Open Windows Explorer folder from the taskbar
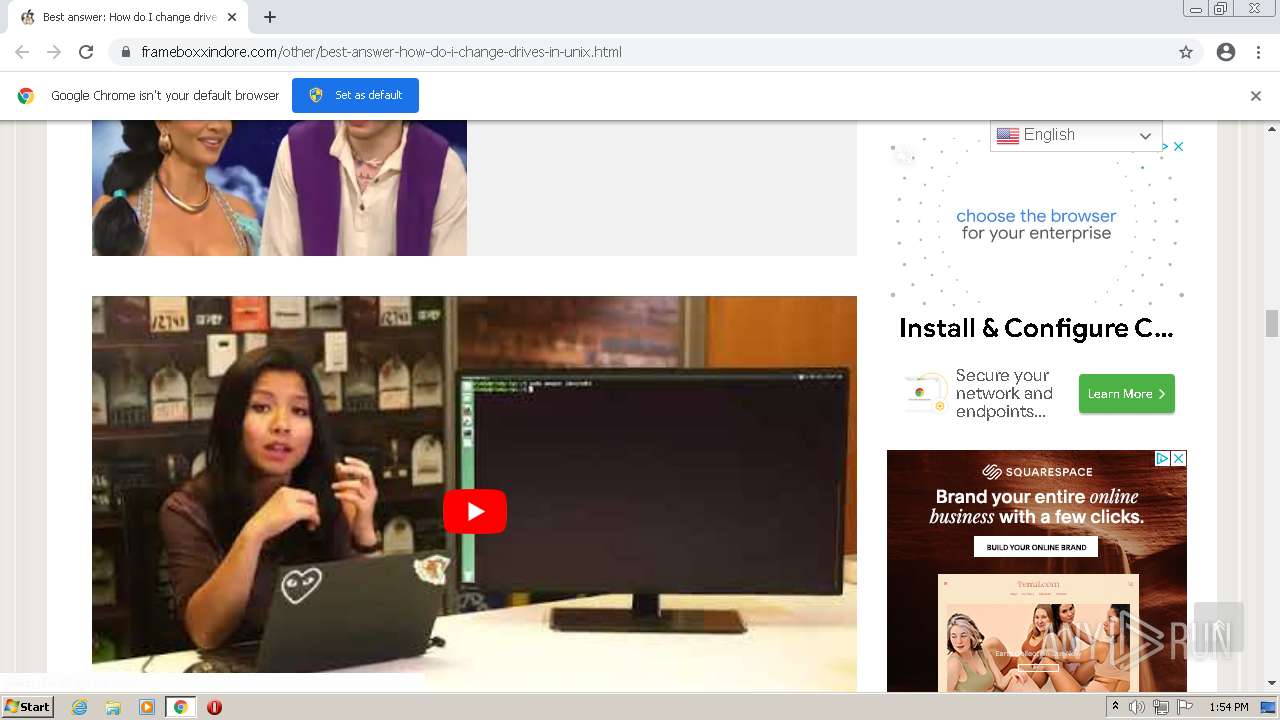 coord(113,707)
